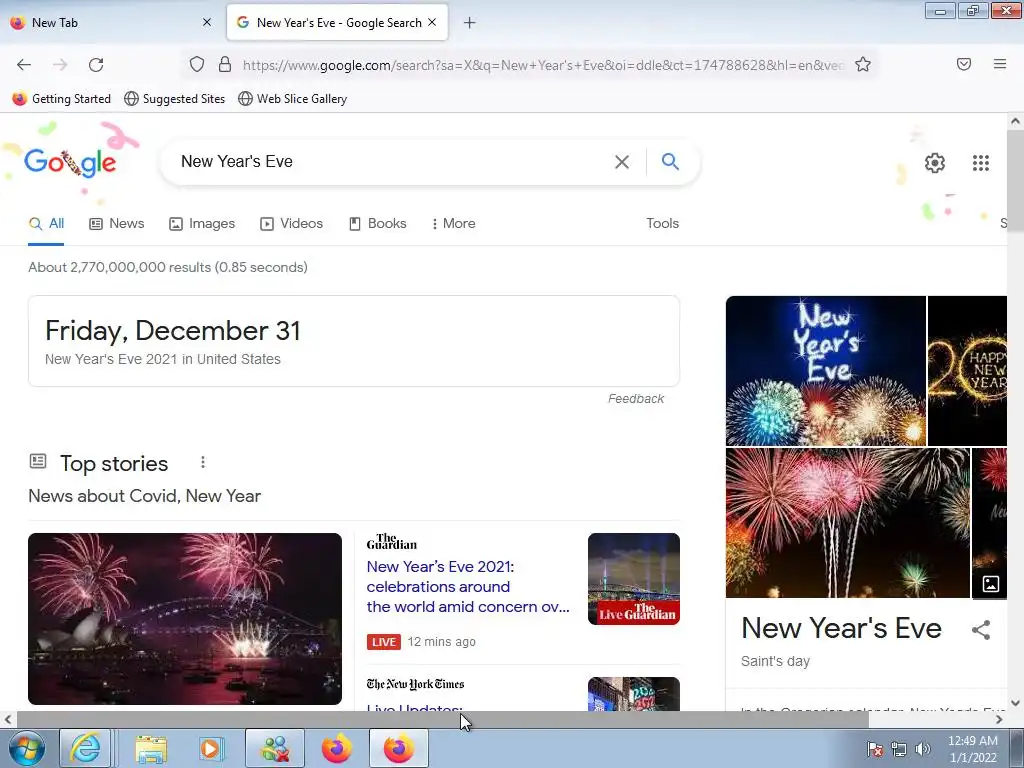Switch to News results
The image size is (1024, 768).
click(117, 223)
